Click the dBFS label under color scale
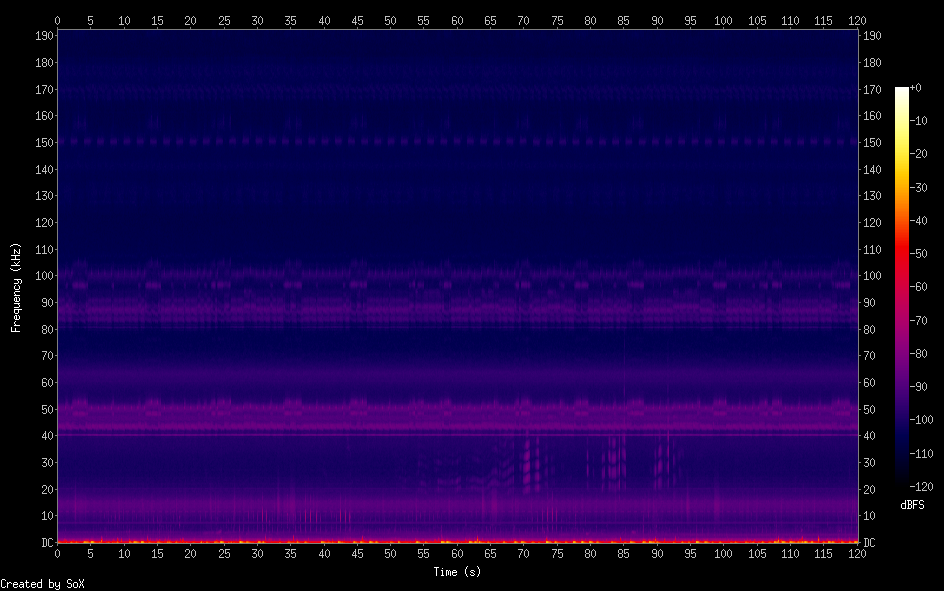Viewport: 944px width, 591px height. [x=912, y=505]
